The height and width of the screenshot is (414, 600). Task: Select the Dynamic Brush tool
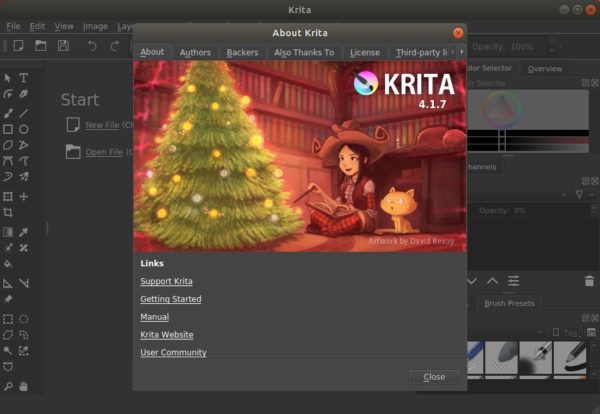click(x=8, y=176)
